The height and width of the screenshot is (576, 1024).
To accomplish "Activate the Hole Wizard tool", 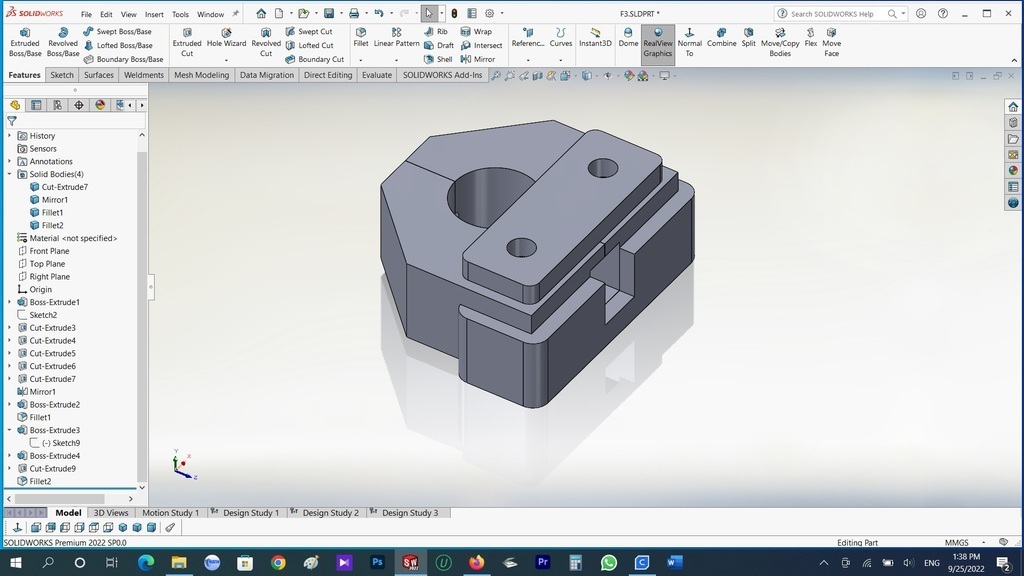I will click(x=227, y=38).
